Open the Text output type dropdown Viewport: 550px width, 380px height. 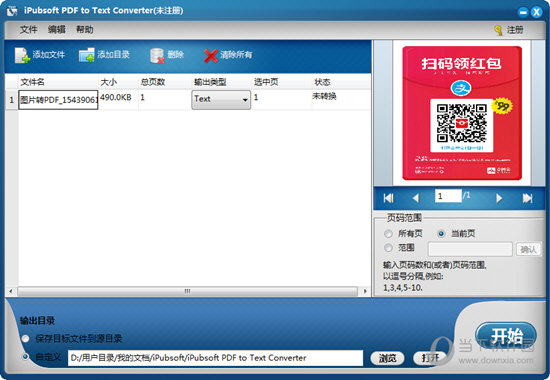221,100
